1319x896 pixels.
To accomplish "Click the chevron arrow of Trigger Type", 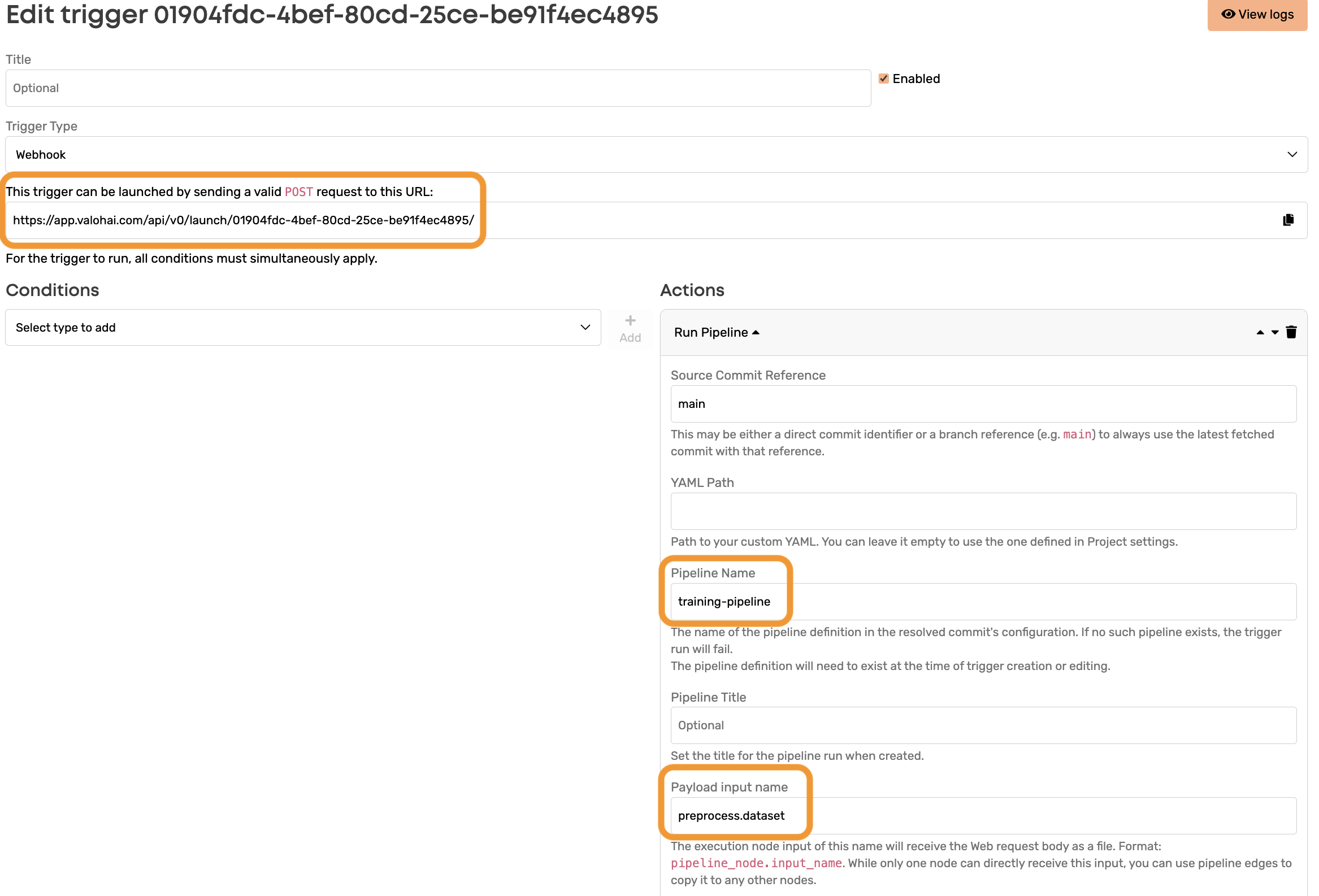I will point(1292,154).
